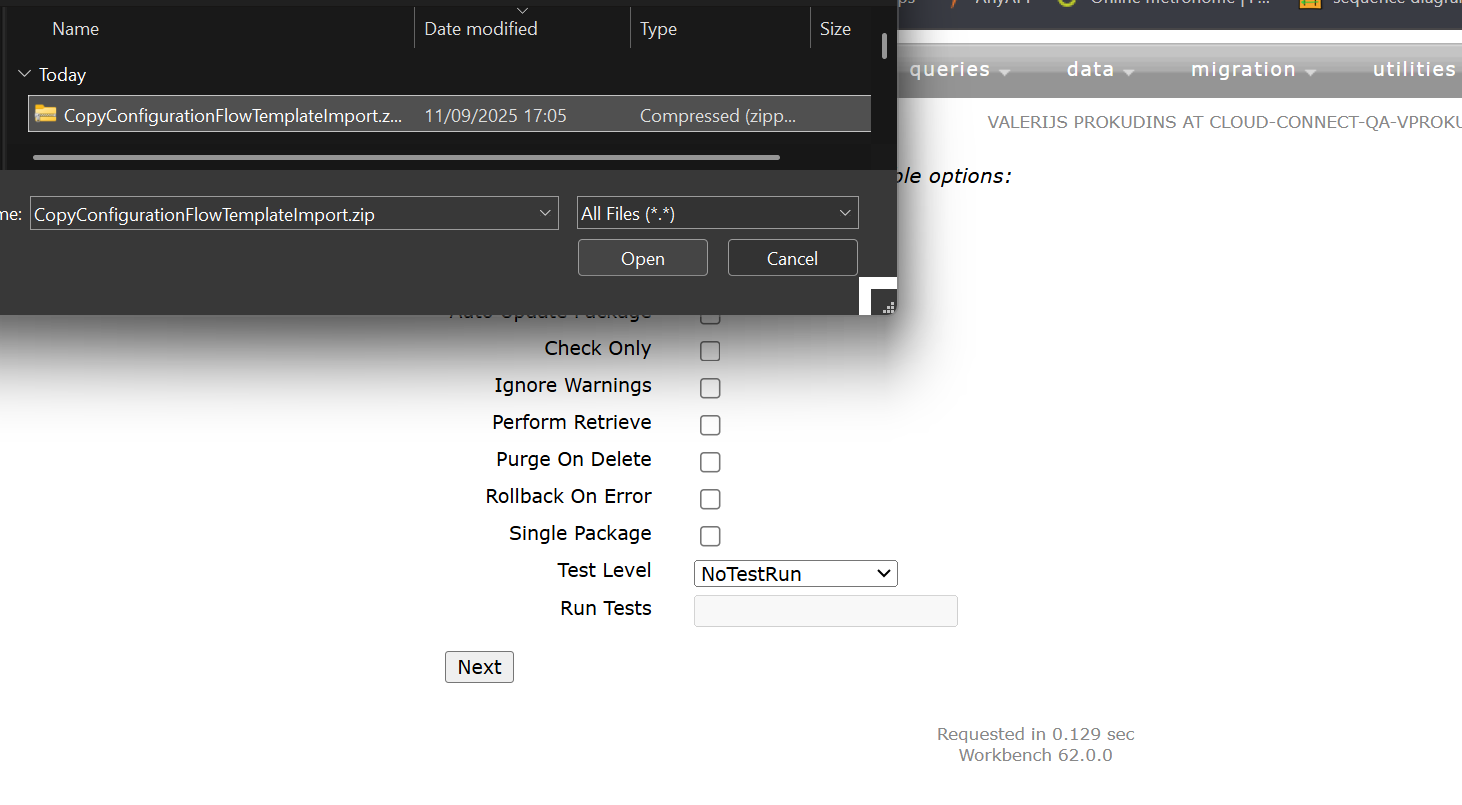Click the date cell "11/09/2025 17:05"
1462x805 pixels.
pyautogui.click(x=495, y=116)
